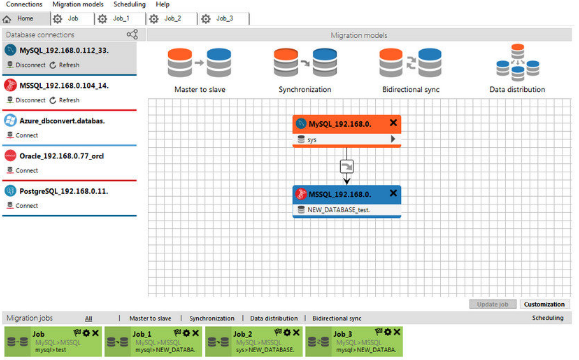Click the Azure Windows icon in connections list

(x=10, y=120)
